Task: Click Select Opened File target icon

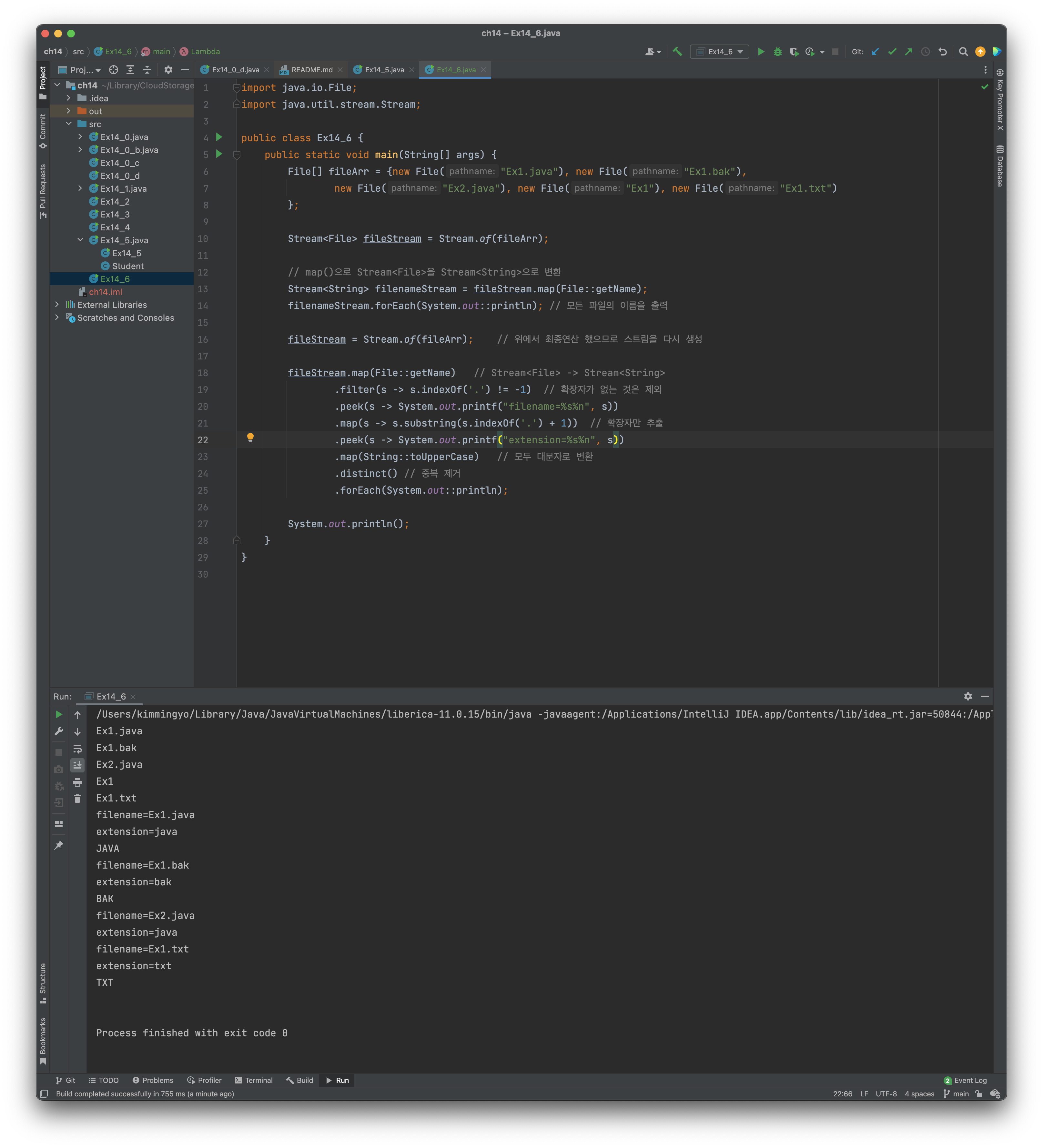Action: tap(113, 69)
